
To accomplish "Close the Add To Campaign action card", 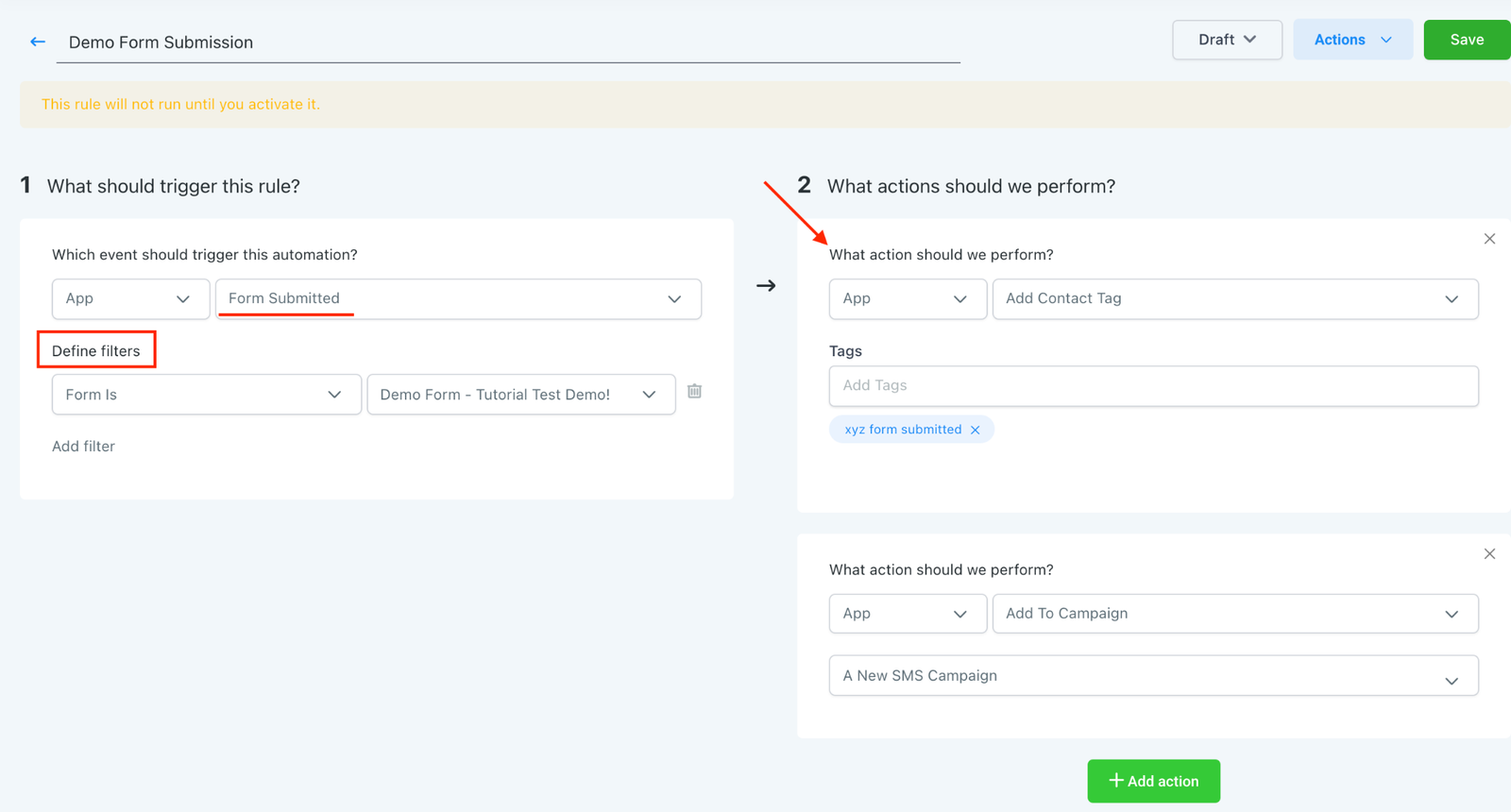I will pos(1489,554).
